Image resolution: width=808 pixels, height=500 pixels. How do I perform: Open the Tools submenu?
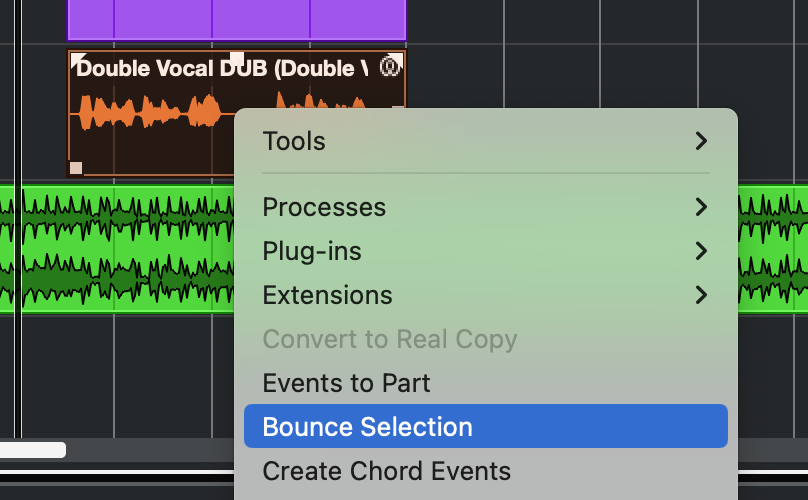[x=294, y=141]
